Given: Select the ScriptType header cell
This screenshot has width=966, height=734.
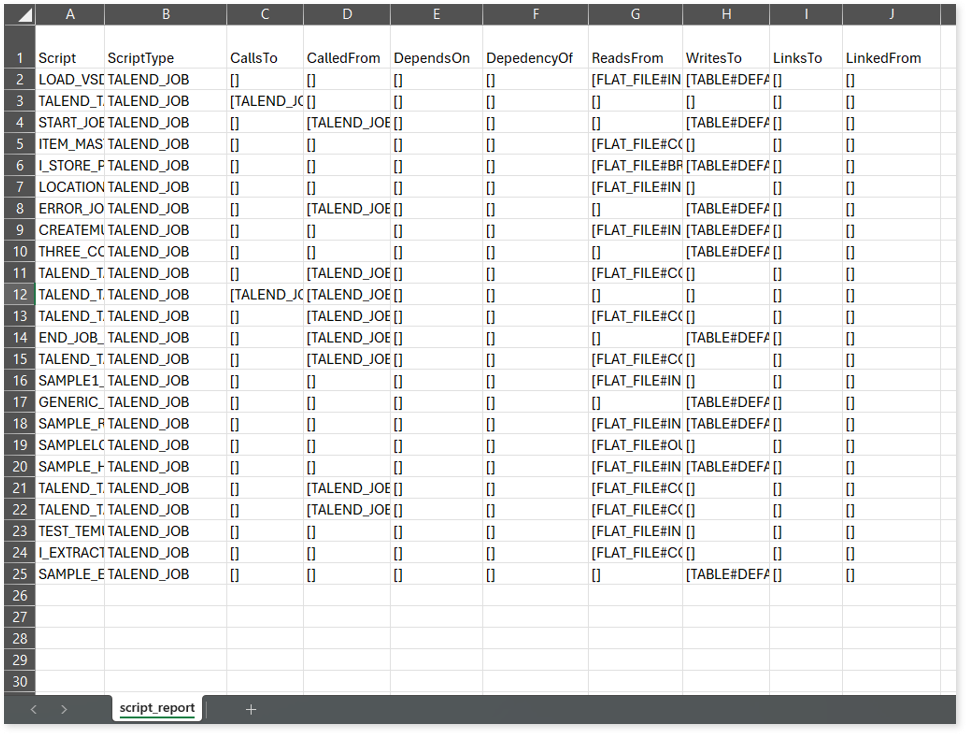Looking at the screenshot, I should [165, 58].
